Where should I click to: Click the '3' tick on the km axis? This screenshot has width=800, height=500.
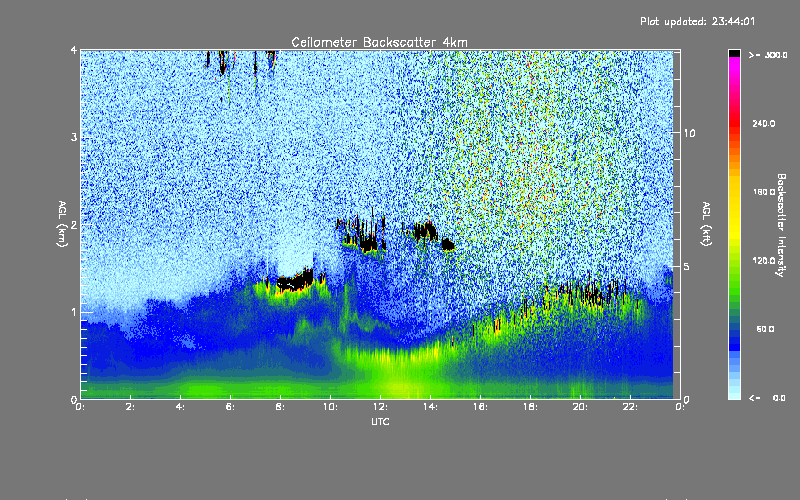pos(74,138)
